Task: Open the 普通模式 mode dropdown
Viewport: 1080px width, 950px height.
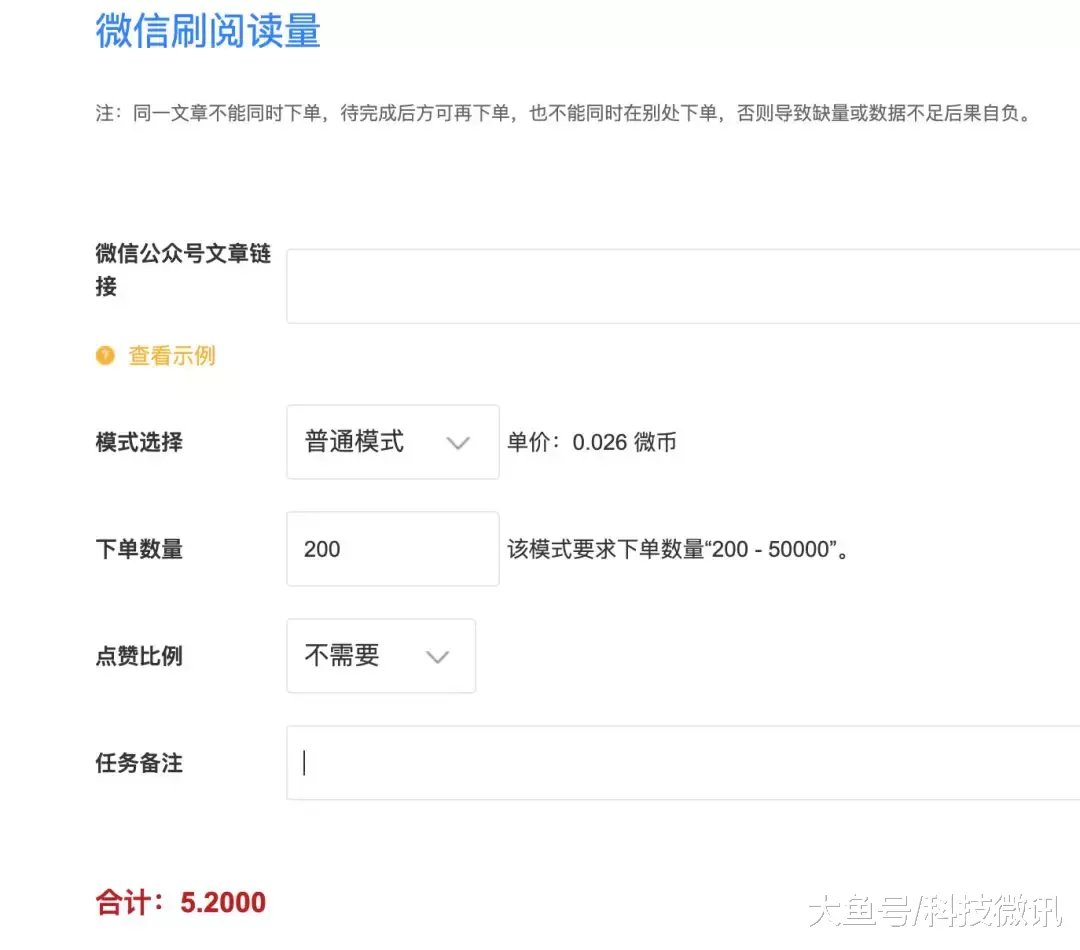Action: (x=392, y=442)
